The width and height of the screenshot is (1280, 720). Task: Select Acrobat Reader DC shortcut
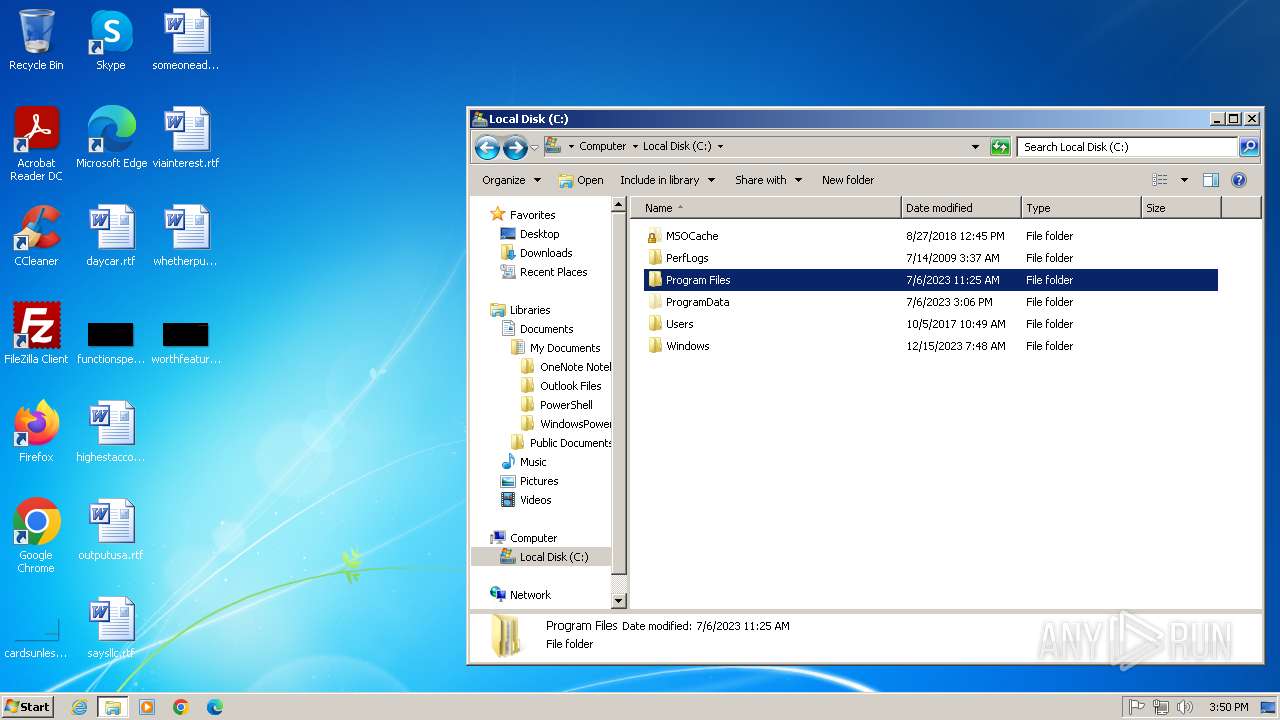36,145
